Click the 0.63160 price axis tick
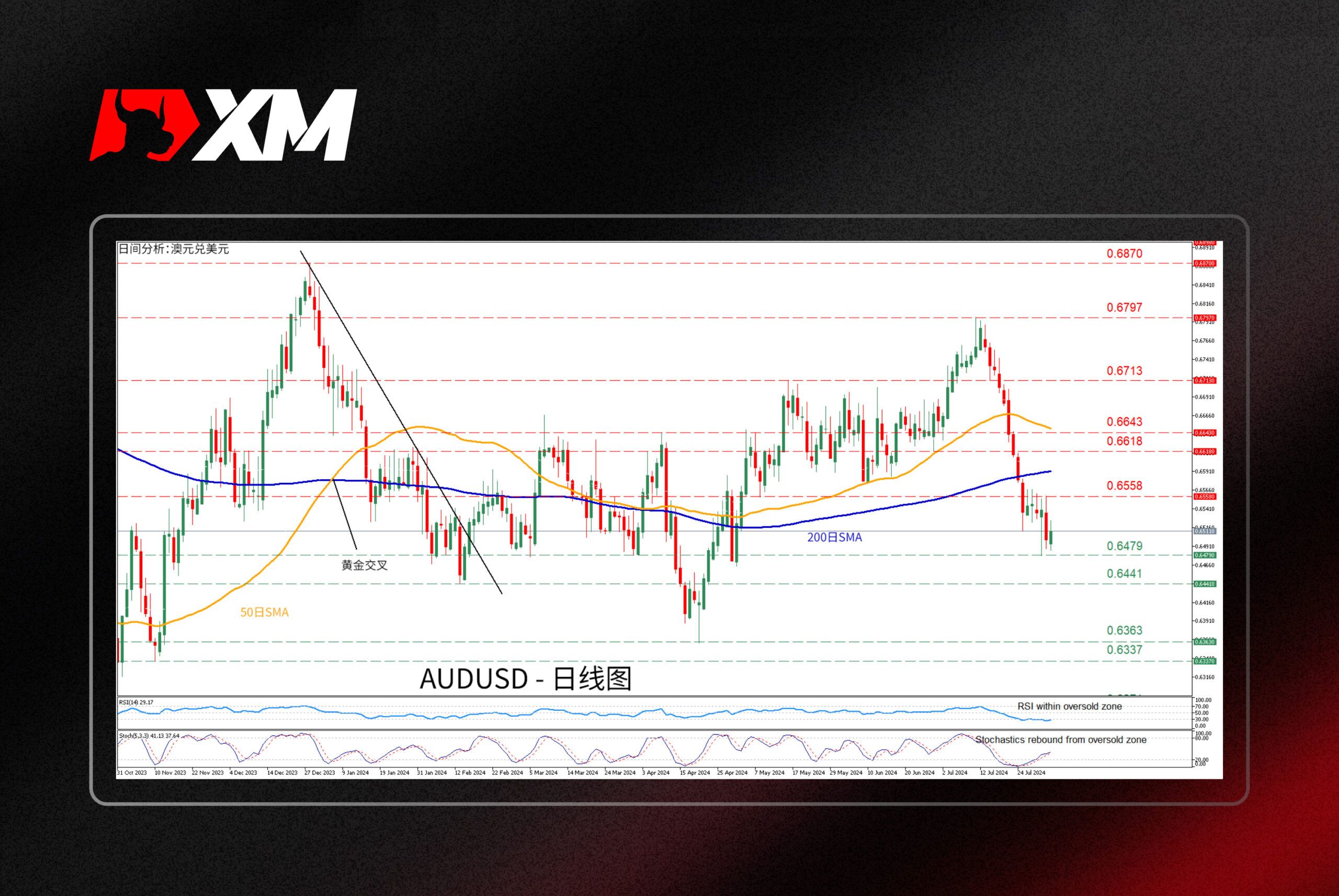Image resolution: width=1339 pixels, height=896 pixels. click(x=1205, y=678)
